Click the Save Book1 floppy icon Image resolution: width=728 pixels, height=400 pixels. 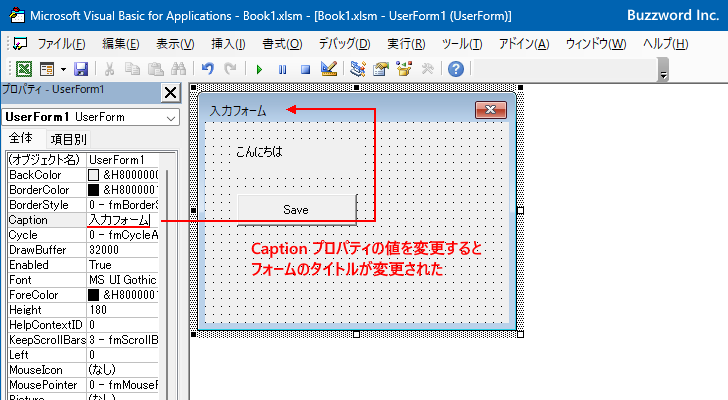(81, 69)
